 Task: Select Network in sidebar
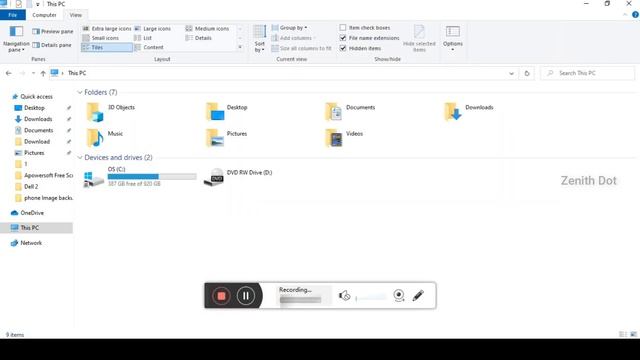tap(31, 243)
